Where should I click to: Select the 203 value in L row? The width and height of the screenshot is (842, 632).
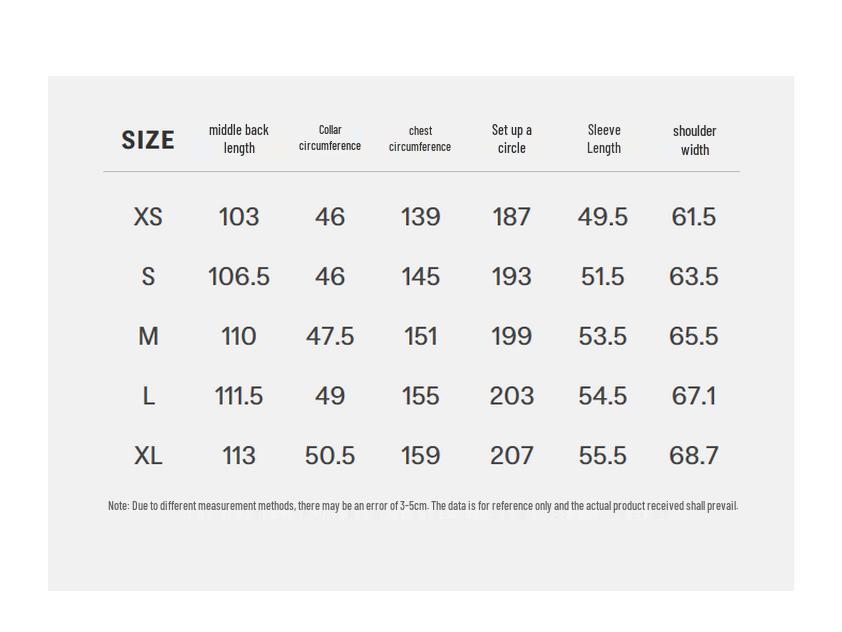click(511, 397)
